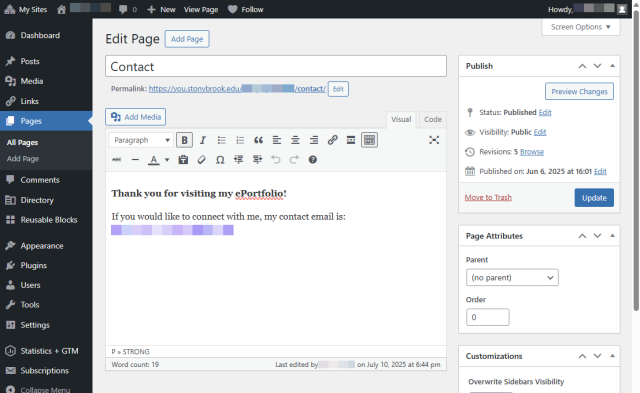The height and width of the screenshot is (393, 640).
Task: Click the Order input field
Action: [x=488, y=317]
